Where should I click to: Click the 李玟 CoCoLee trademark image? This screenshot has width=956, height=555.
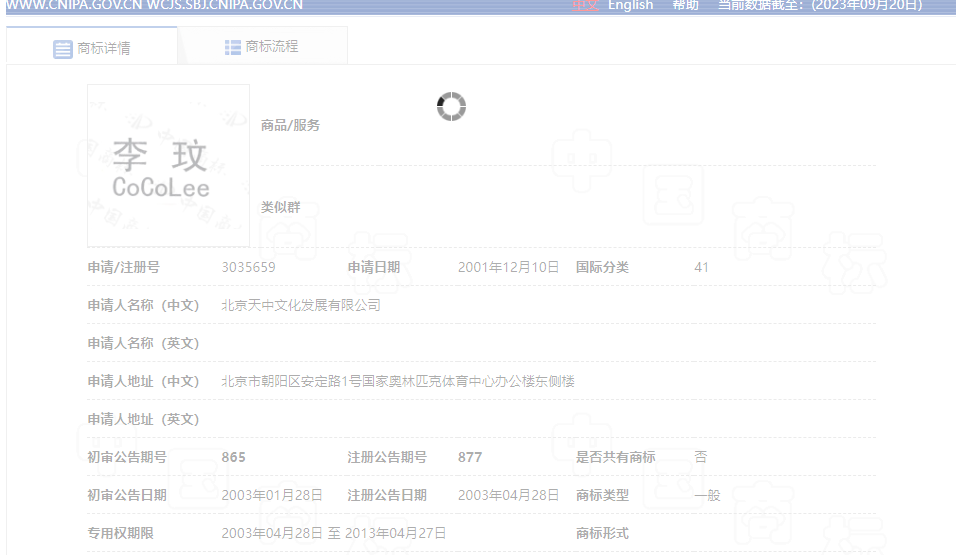pos(168,165)
